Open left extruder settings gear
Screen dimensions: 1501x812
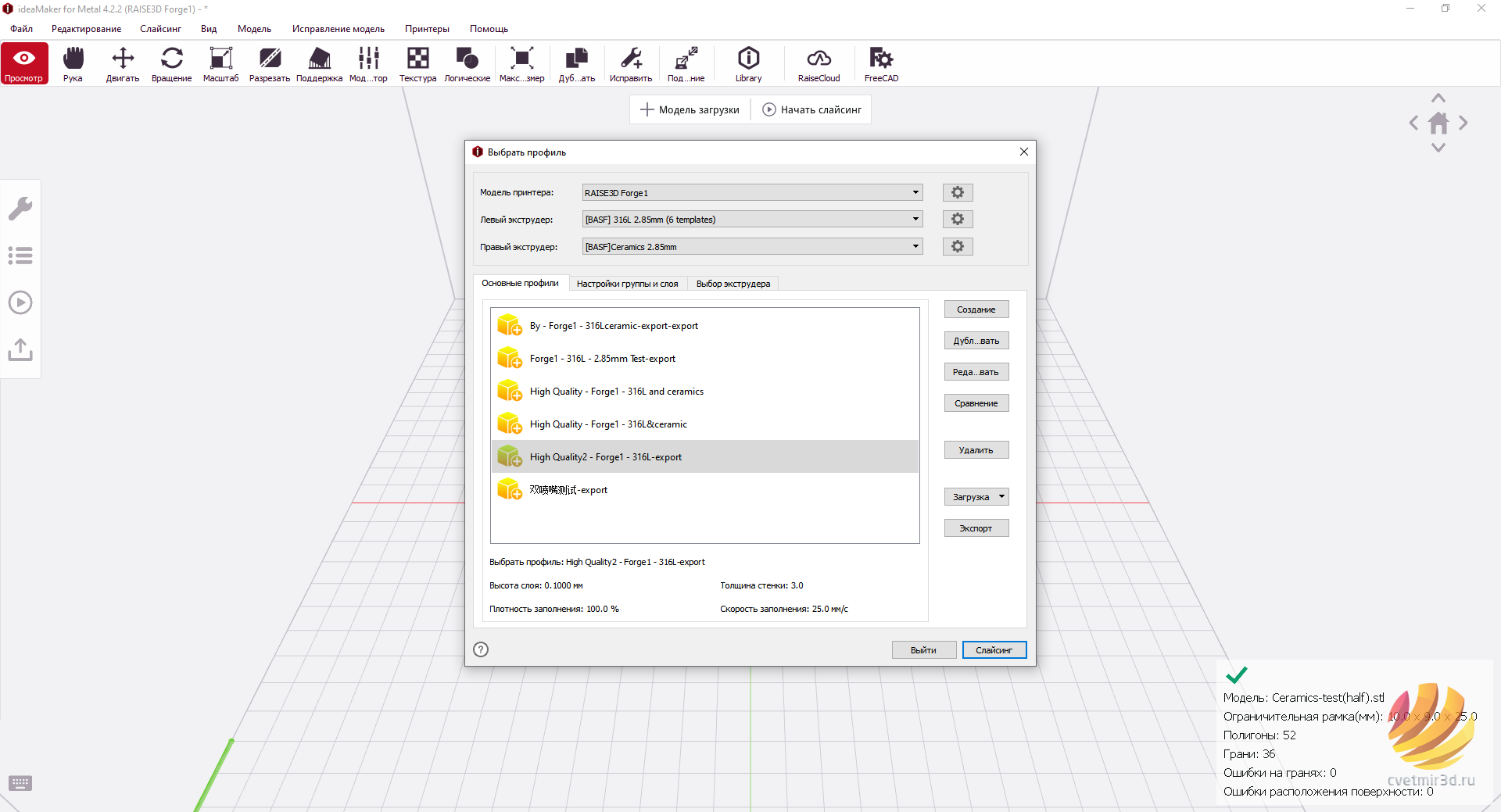pyautogui.click(x=958, y=219)
